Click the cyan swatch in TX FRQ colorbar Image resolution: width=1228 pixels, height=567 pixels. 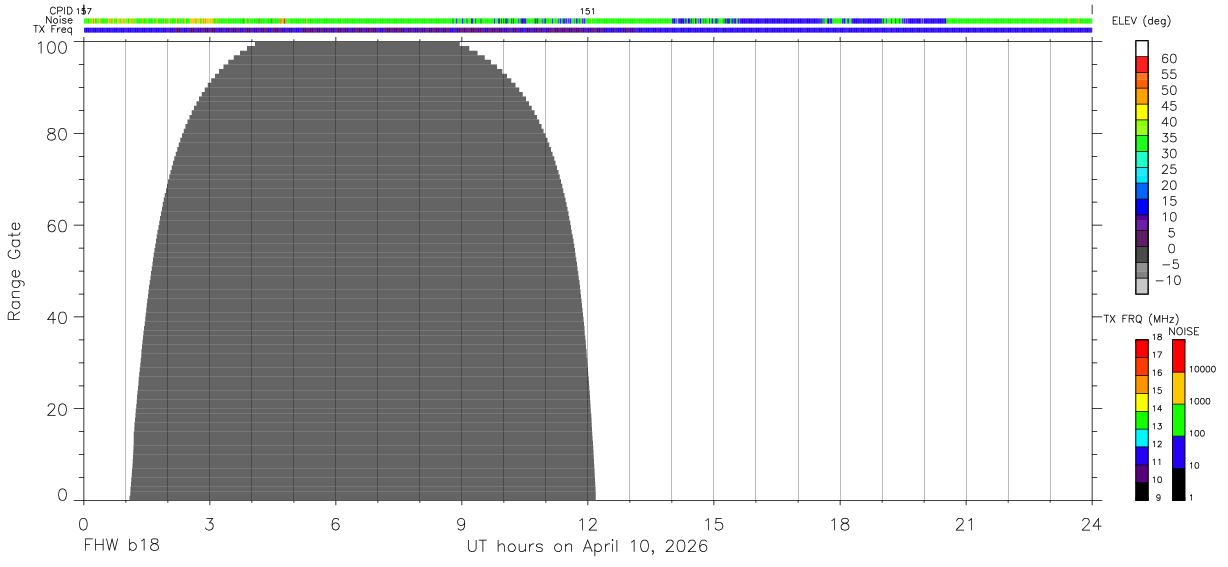point(1142,438)
